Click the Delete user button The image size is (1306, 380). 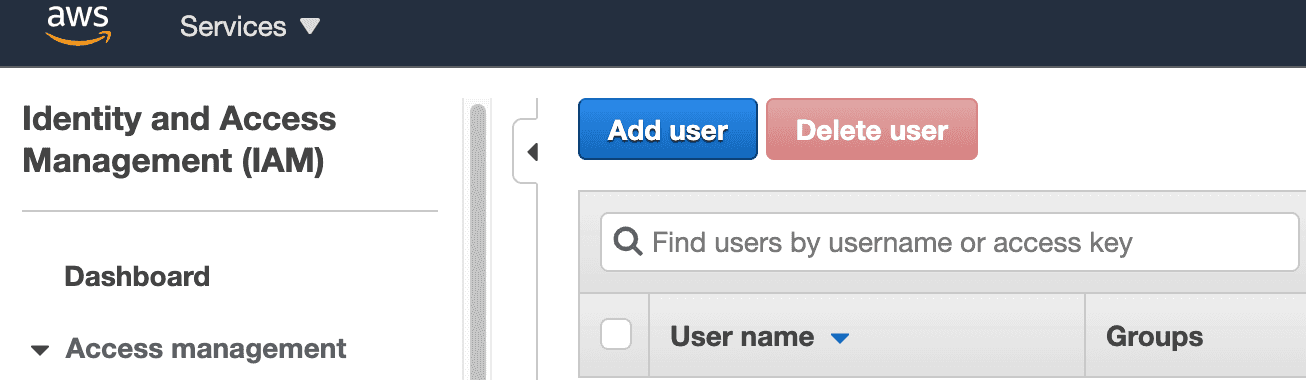coord(872,129)
